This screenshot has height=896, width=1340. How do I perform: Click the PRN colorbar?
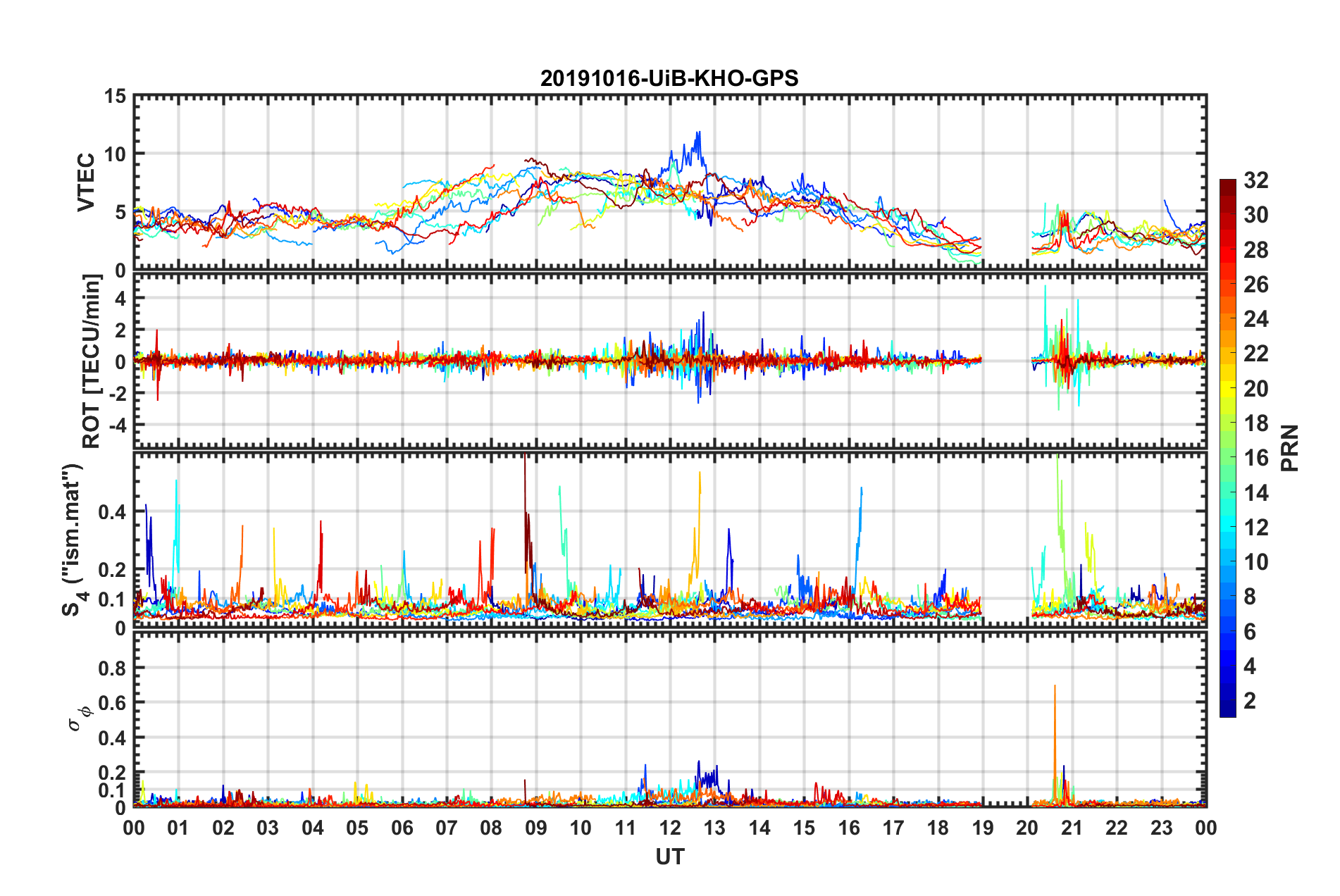pos(1228,448)
